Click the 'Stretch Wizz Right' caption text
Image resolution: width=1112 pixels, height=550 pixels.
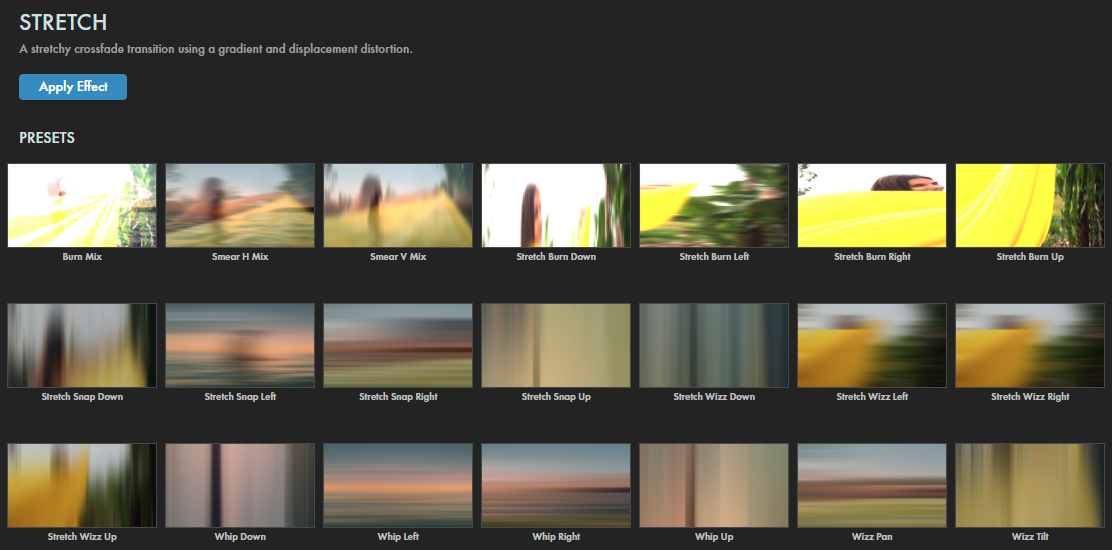click(x=1030, y=397)
